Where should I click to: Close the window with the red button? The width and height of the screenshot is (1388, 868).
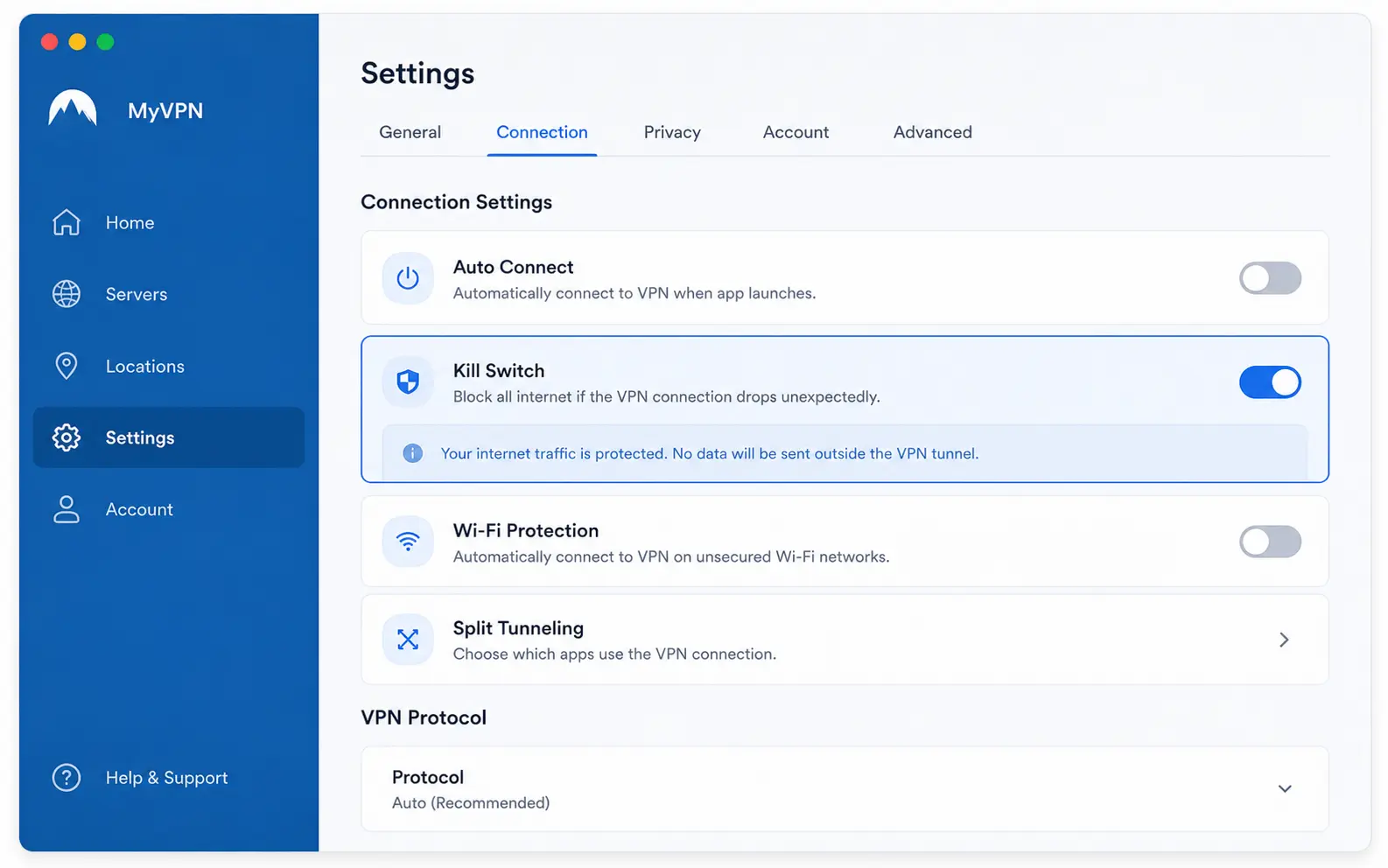pyautogui.click(x=50, y=42)
